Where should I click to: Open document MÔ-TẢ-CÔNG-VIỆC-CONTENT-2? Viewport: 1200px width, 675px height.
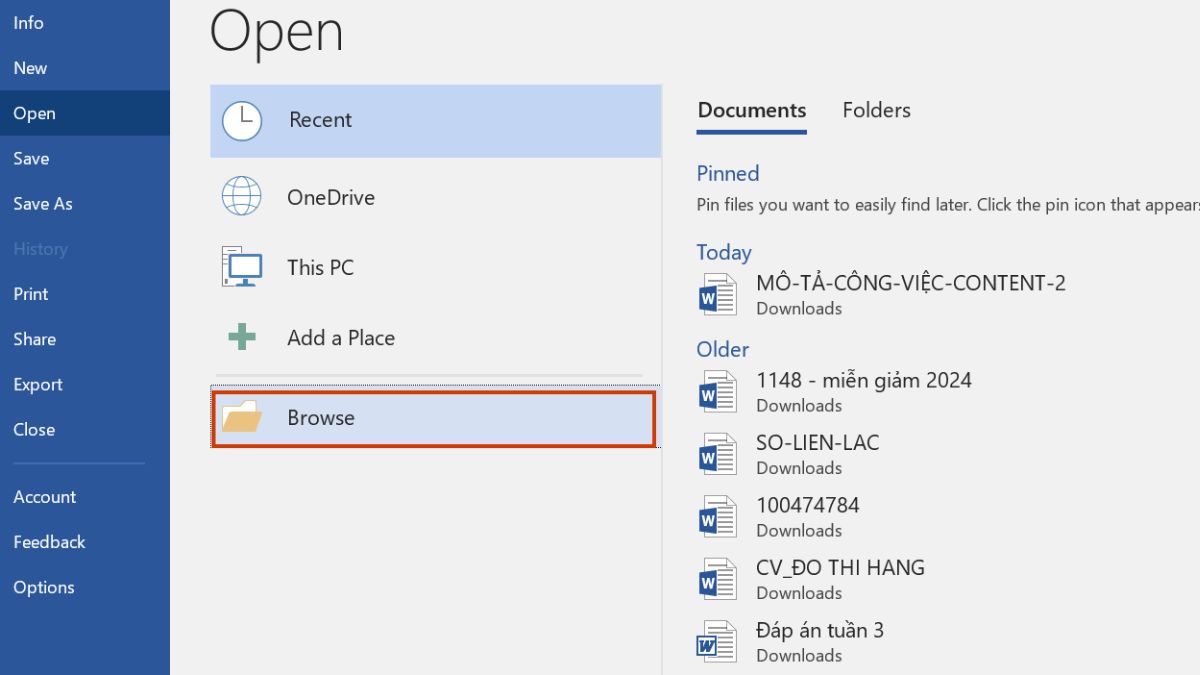coord(911,283)
